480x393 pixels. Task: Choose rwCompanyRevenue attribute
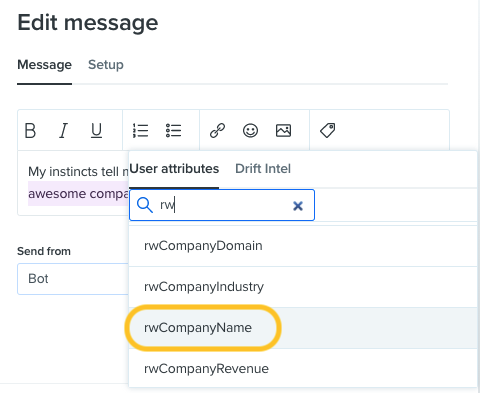click(x=303, y=368)
